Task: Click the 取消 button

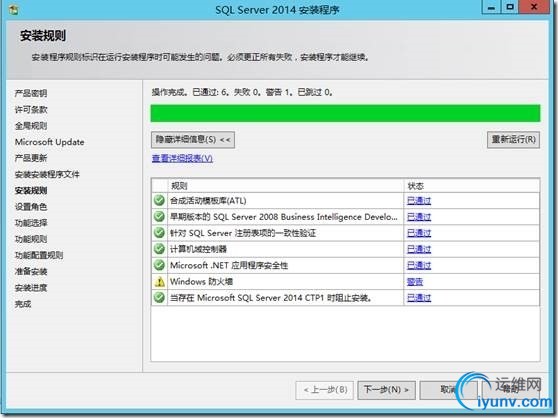Action: [x=448, y=390]
